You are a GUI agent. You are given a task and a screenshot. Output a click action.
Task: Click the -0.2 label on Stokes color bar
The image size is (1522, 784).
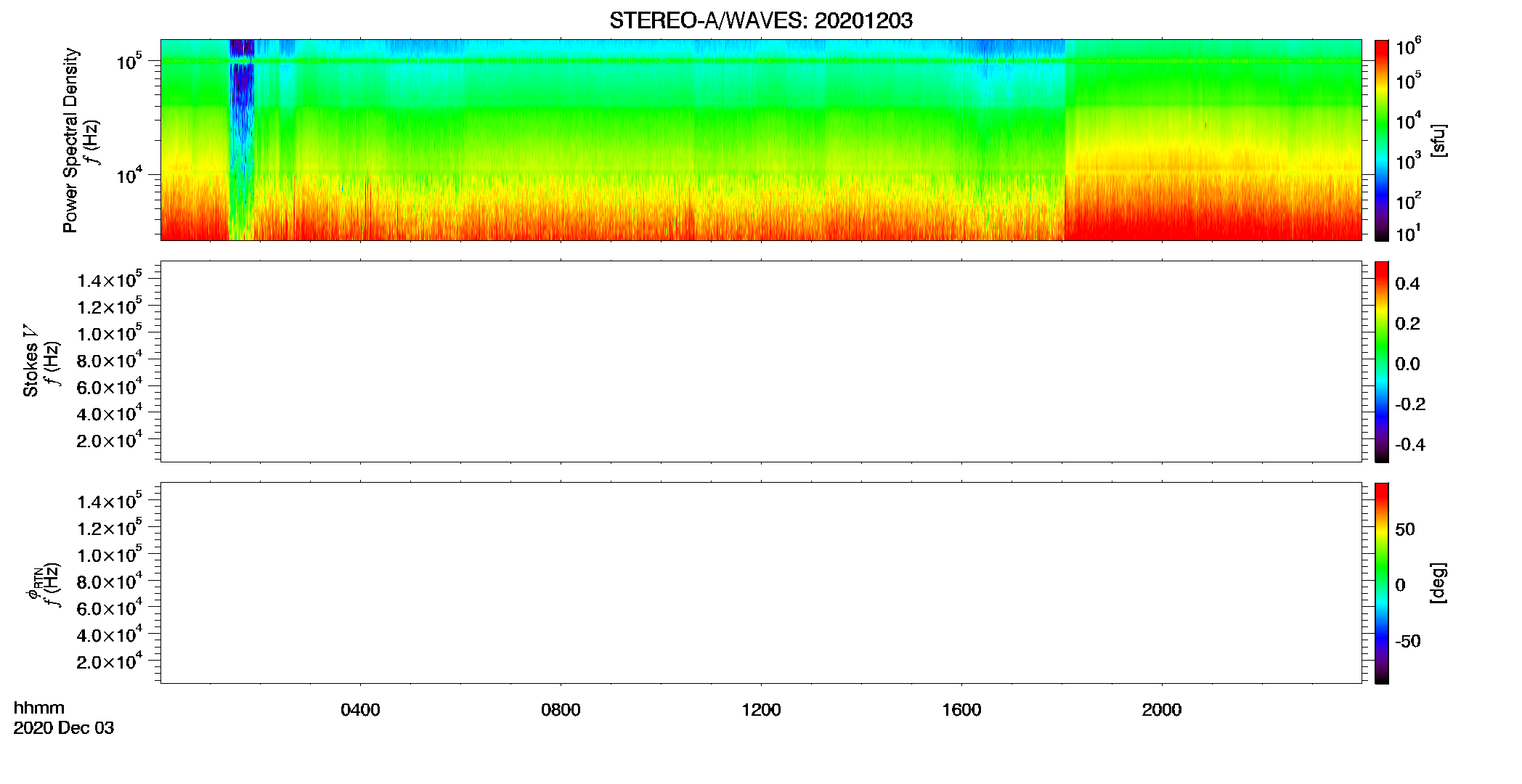coord(1410,404)
